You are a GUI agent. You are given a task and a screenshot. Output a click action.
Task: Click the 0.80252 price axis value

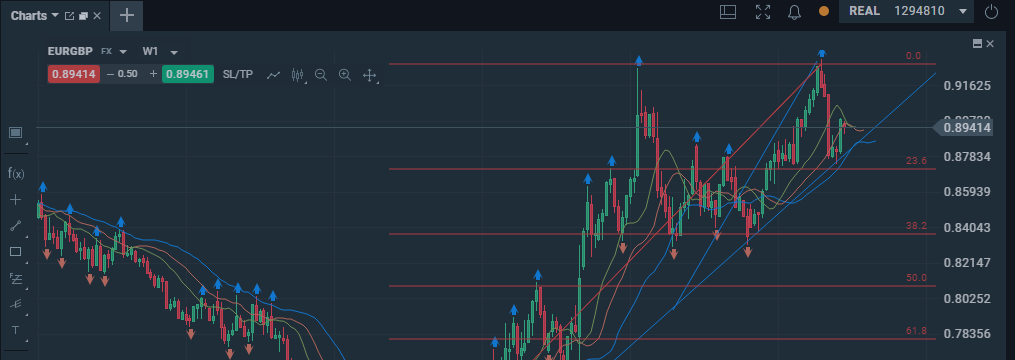[968, 298]
